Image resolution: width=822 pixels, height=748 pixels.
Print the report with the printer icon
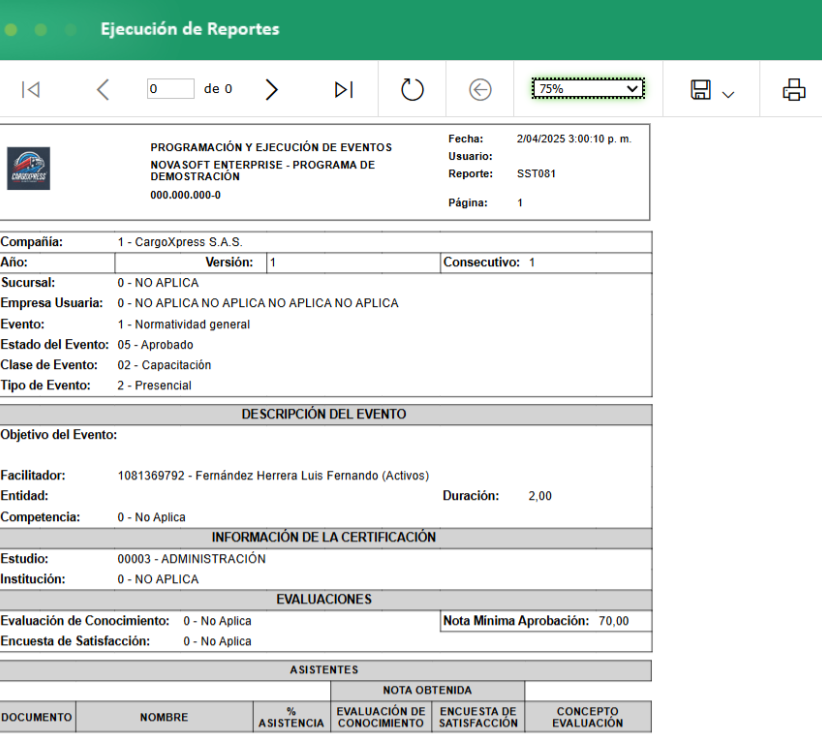[794, 89]
